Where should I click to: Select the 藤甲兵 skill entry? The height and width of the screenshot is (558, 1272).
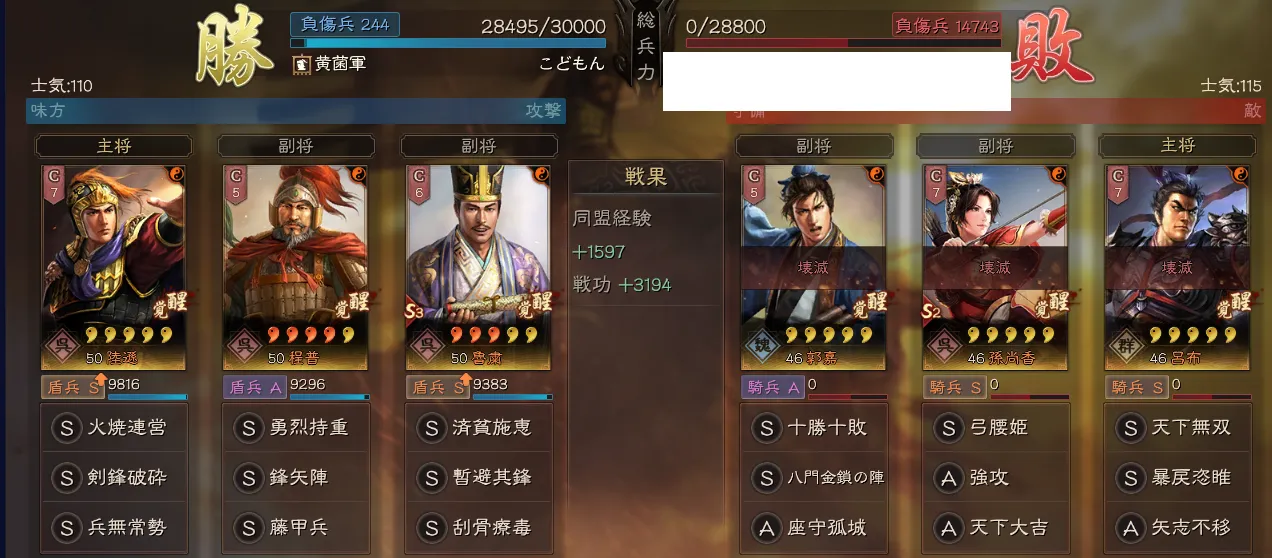(x=296, y=527)
